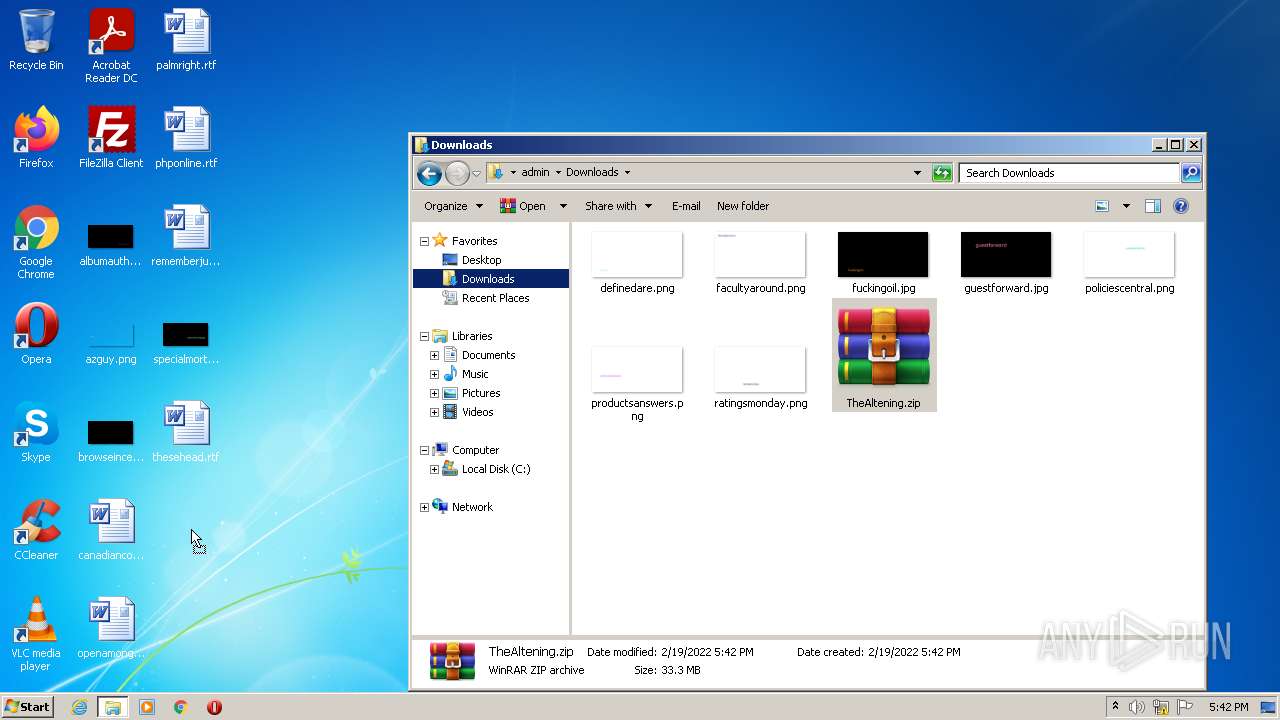Expand the Music library node
Screen dimensions: 1280x720
pyautogui.click(x=434, y=374)
